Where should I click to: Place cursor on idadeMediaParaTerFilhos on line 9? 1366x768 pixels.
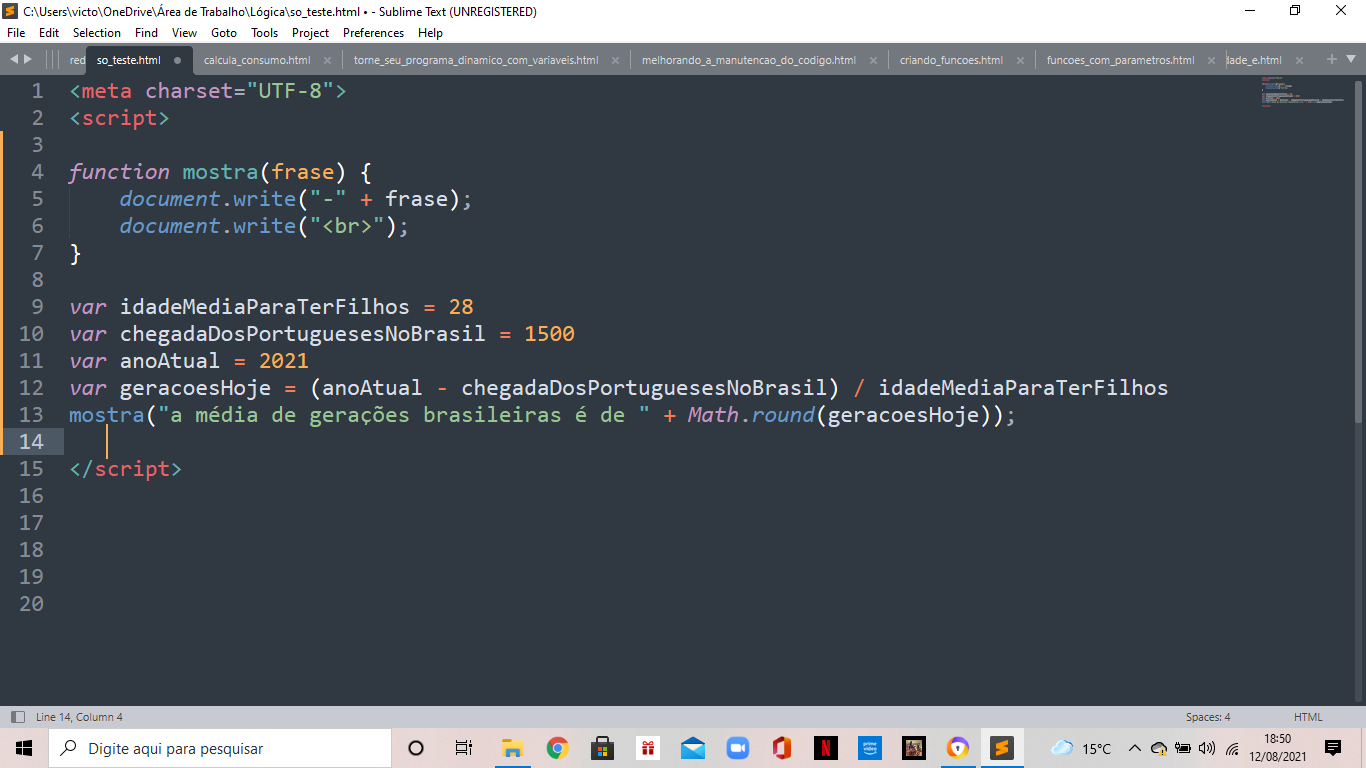click(x=264, y=306)
